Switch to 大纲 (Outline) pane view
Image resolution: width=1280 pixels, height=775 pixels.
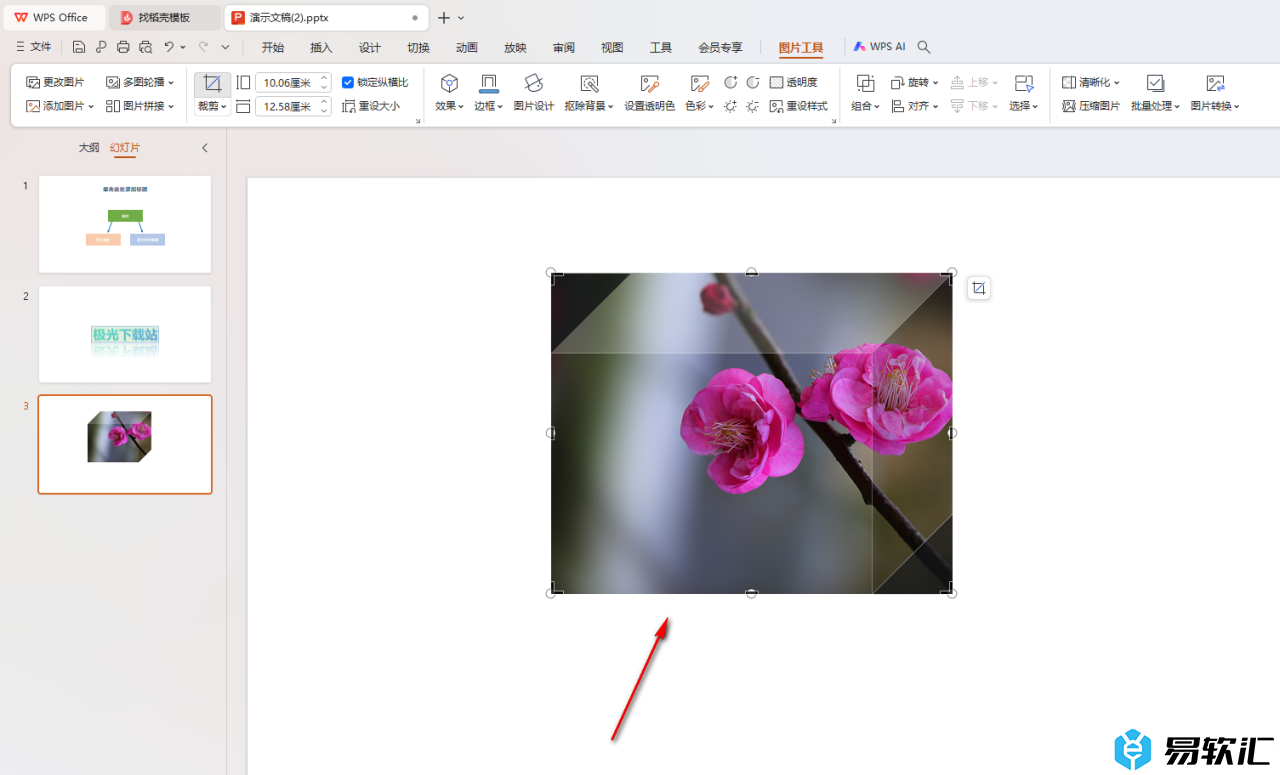89,148
